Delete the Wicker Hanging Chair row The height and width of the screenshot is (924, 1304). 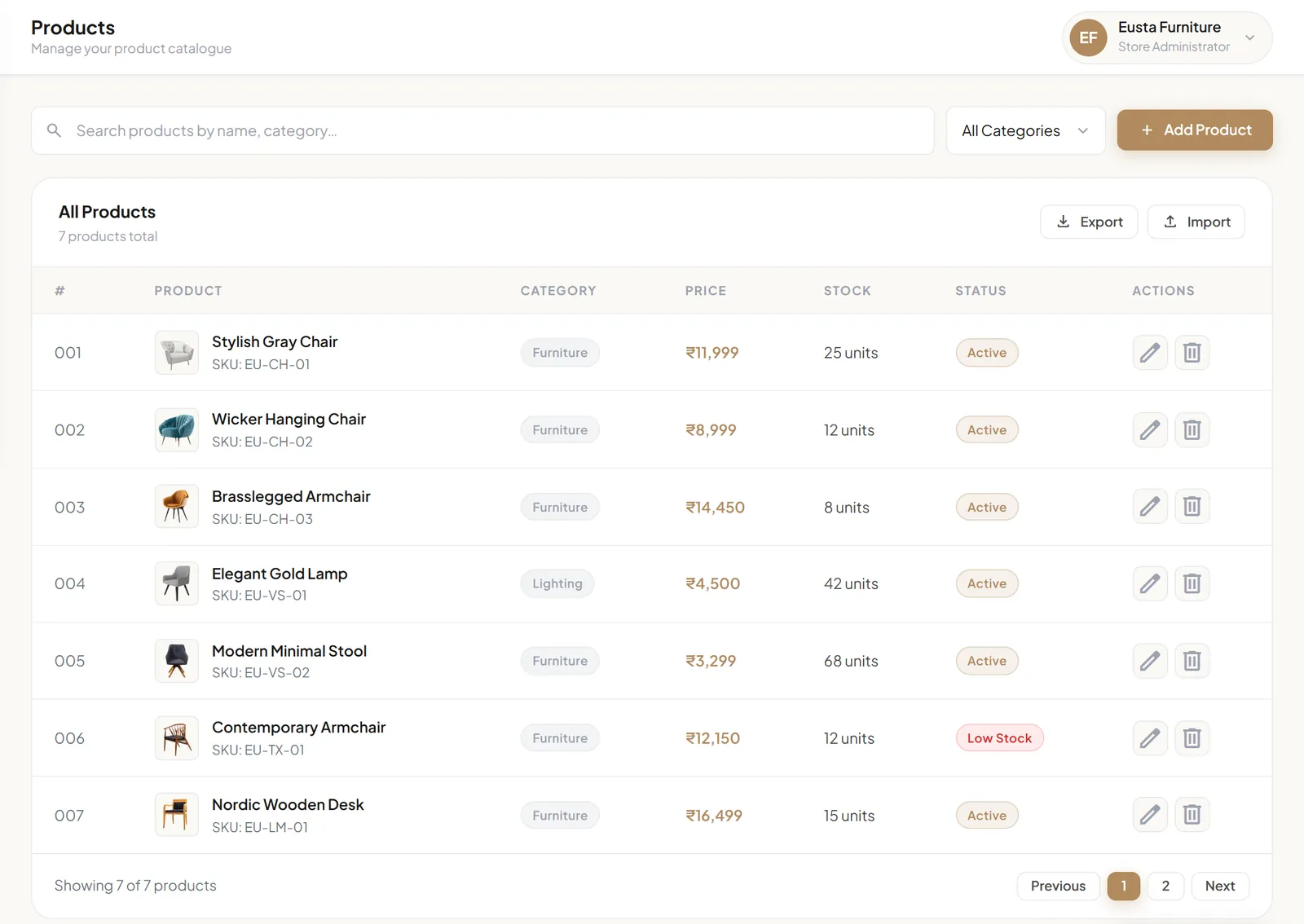1192,430
